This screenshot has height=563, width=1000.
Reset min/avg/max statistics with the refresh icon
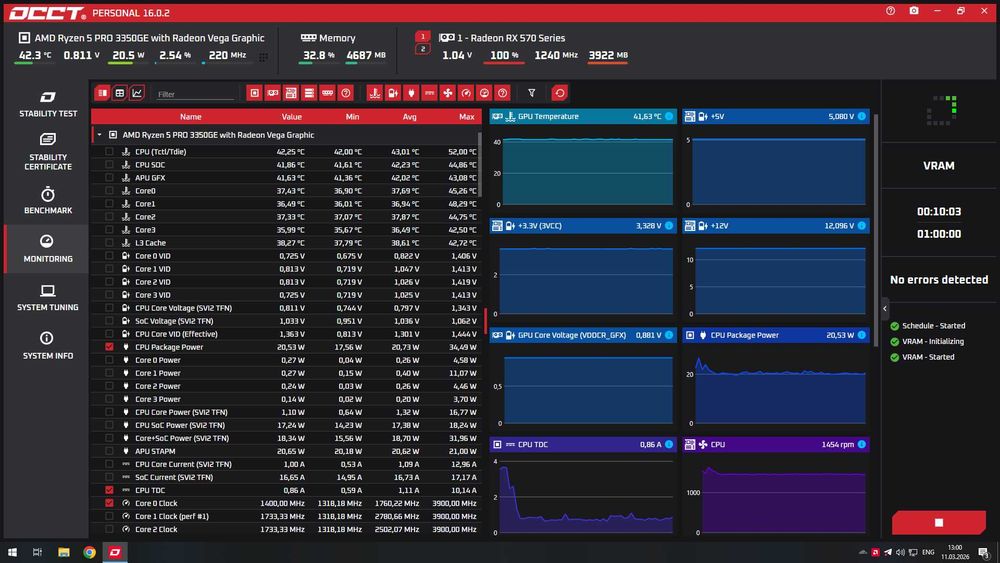pyautogui.click(x=559, y=93)
